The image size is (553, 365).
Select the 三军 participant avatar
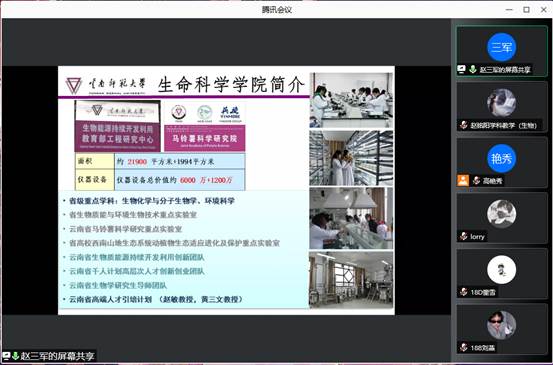pyautogui.click(x=501, y=47)
